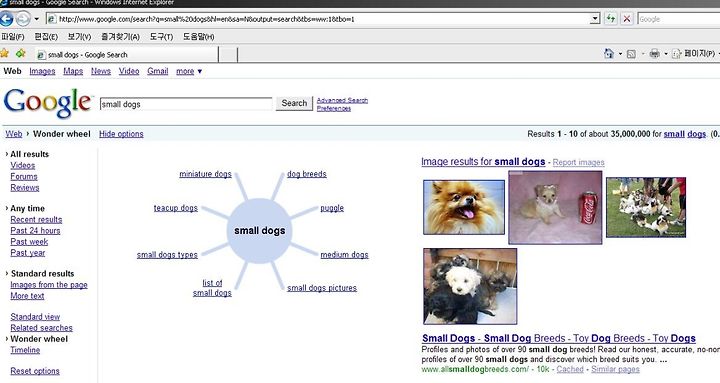The height and width of the screenshot is (383, 720).
Task: Go to Google Video link
Action: (129, 71)
